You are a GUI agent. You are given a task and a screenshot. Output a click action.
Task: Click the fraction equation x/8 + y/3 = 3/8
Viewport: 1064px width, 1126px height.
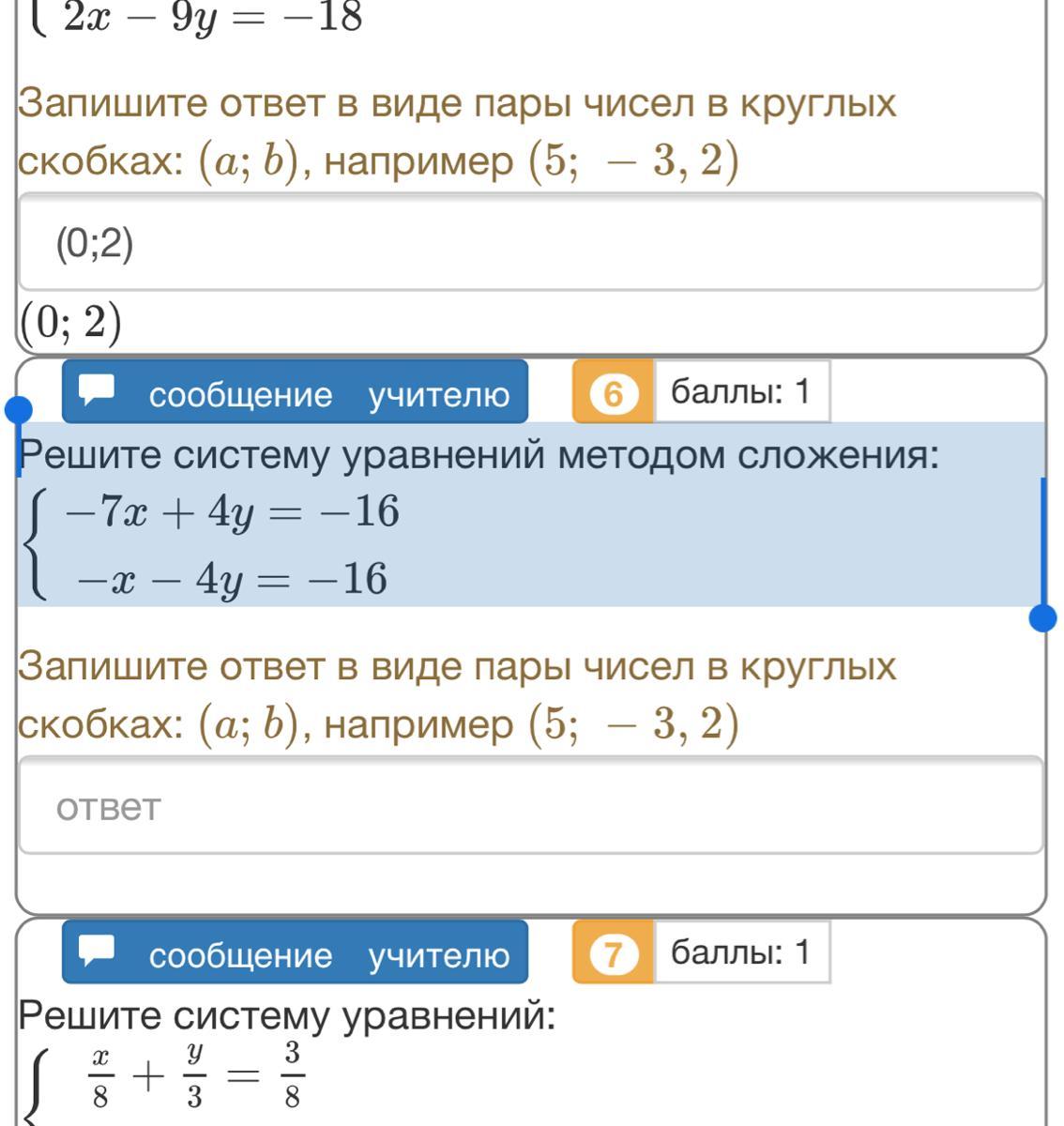(x=197, y=1075)
